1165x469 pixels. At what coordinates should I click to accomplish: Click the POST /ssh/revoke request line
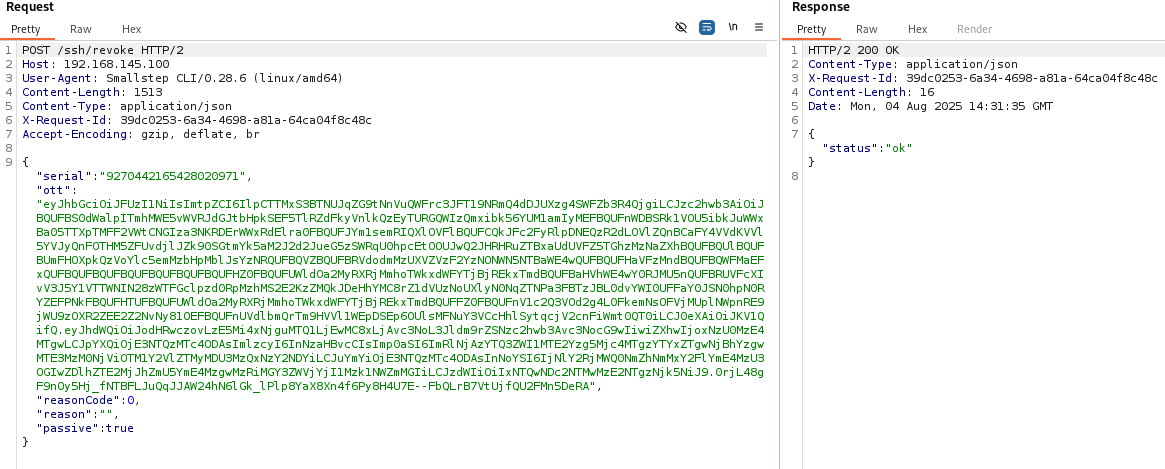pyautogui.click(x=102, y=50)
